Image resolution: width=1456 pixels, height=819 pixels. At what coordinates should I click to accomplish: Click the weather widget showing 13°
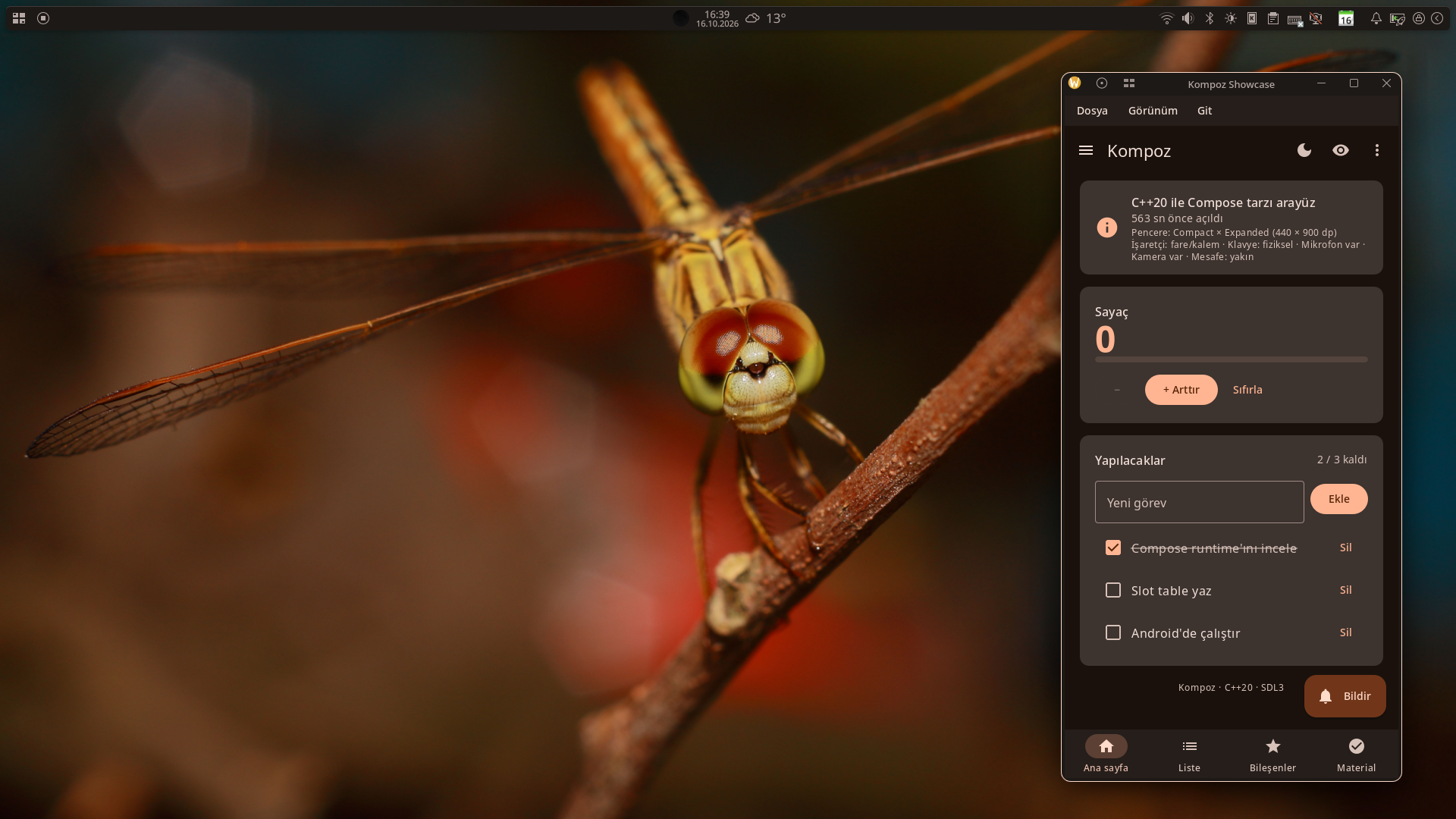click(765, 18)
